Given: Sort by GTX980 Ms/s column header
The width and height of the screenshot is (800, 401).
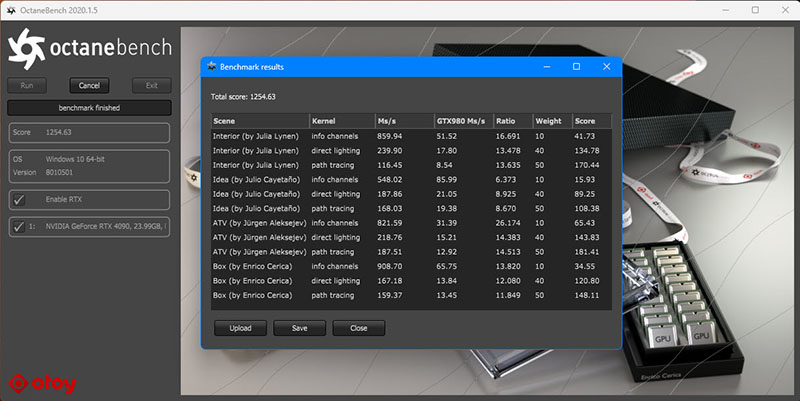Looking at the screenshot, I should [464, 121].
